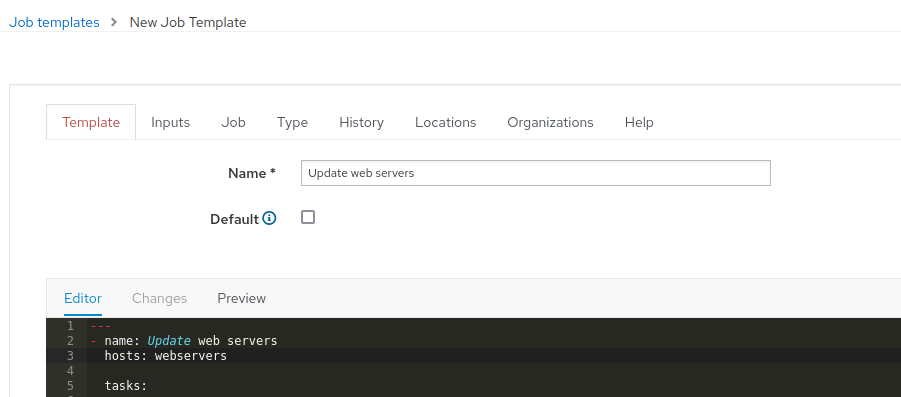Image resolution: width=901 pixels, height=397 pixels.
Task: Open the Organizations tab
Action: pos(550,122)
